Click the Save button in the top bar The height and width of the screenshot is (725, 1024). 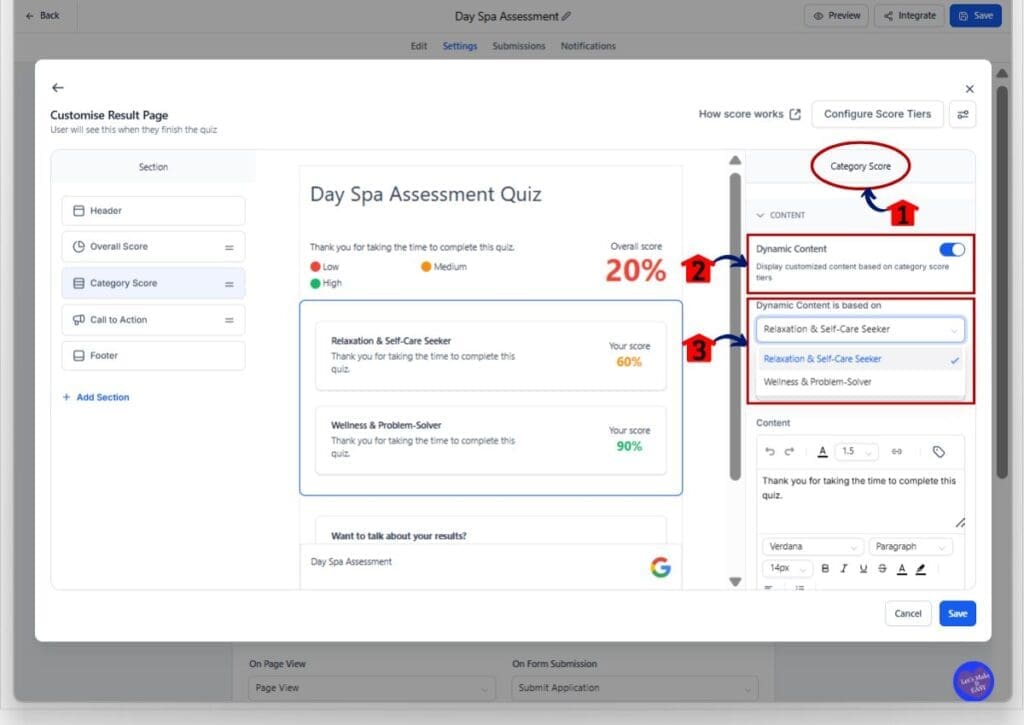[x=976, y=16]
